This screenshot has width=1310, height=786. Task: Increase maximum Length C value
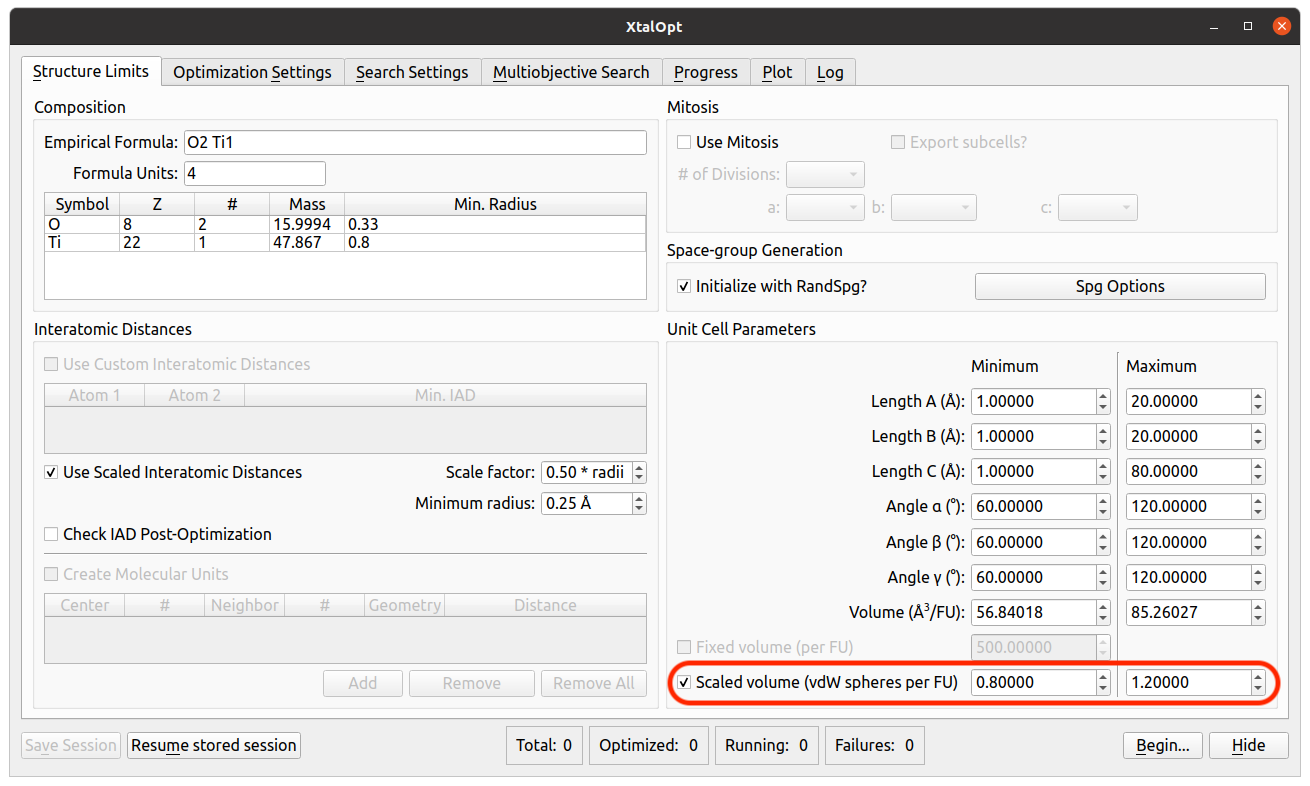click(1257, 466)
